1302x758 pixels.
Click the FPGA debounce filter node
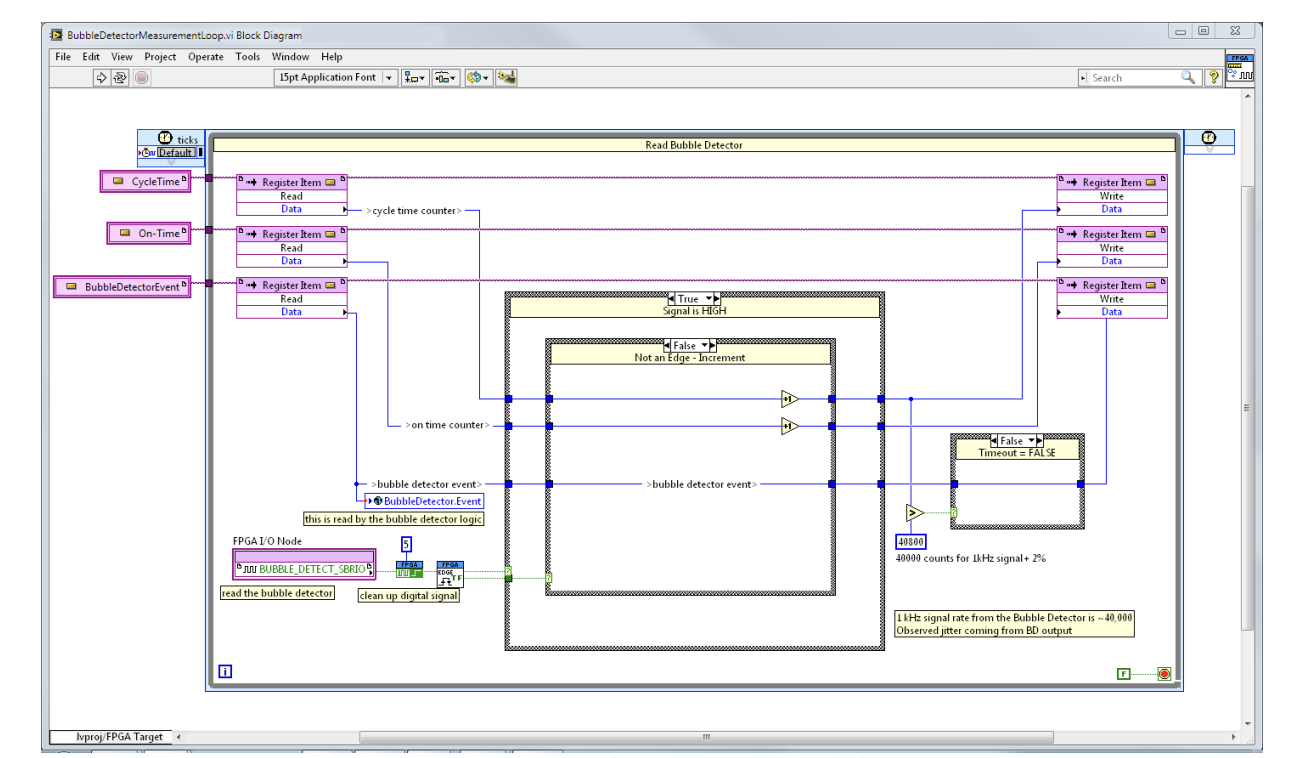(x=409, y=569)
